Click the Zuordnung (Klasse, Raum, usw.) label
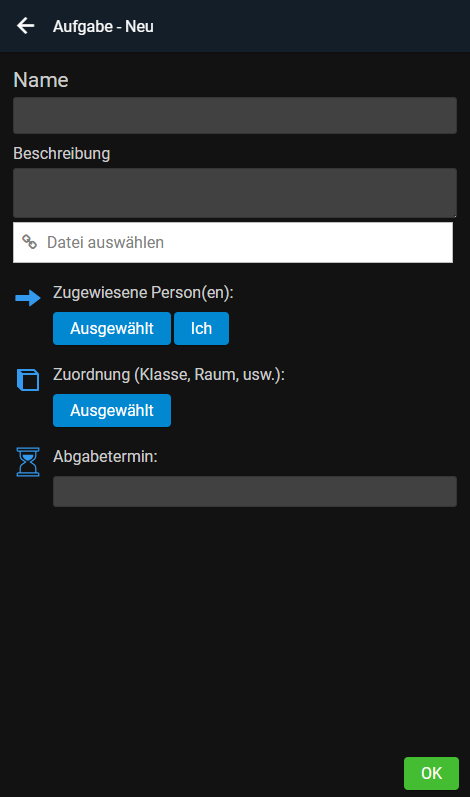Viewport: 470px width, 797px height. click(169, 374)
